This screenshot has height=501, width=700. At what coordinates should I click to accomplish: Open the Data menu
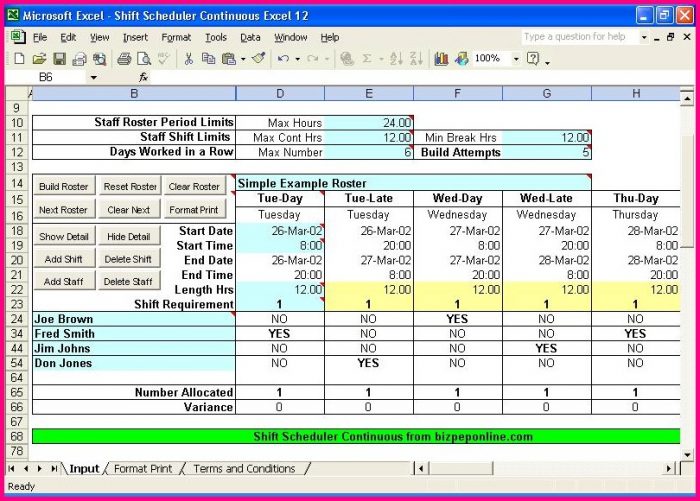(x=250, y=38)
